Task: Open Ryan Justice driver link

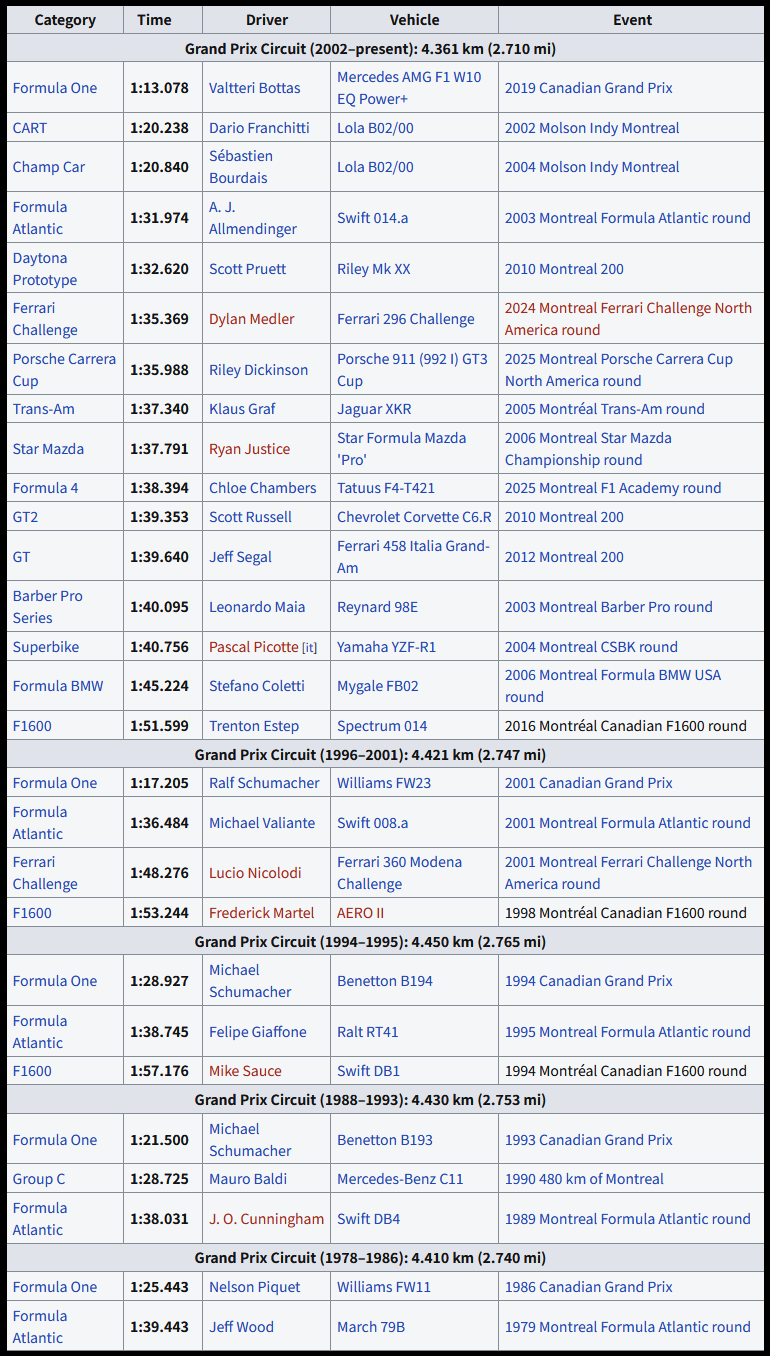Action: click(249, 449)
